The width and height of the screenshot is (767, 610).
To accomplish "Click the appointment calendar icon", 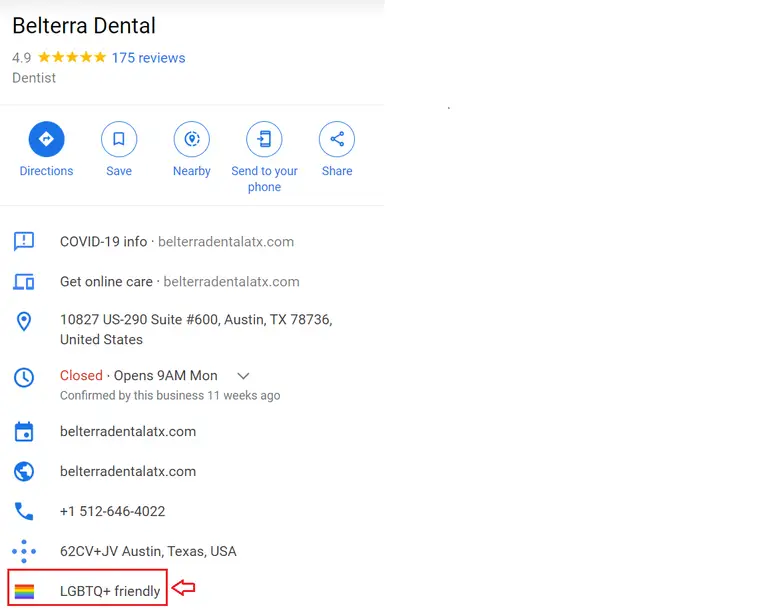I will point(23,431).
